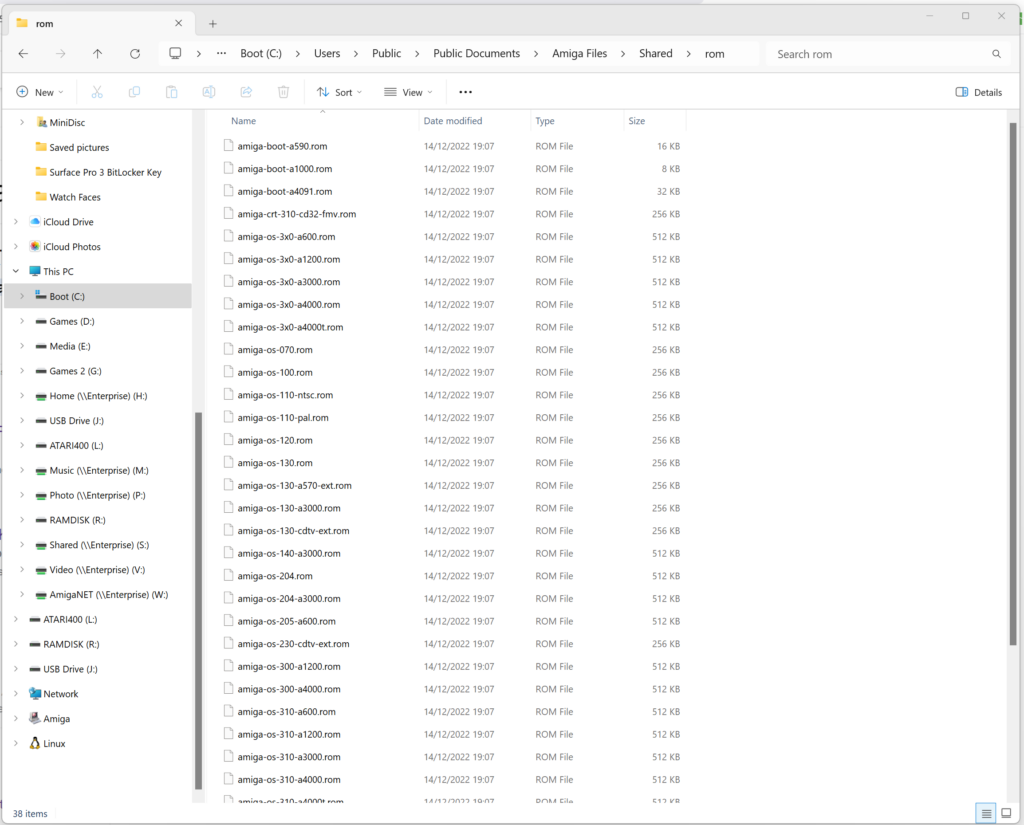
Task: Click the Rename icon in toolbar
Action: 209,92
